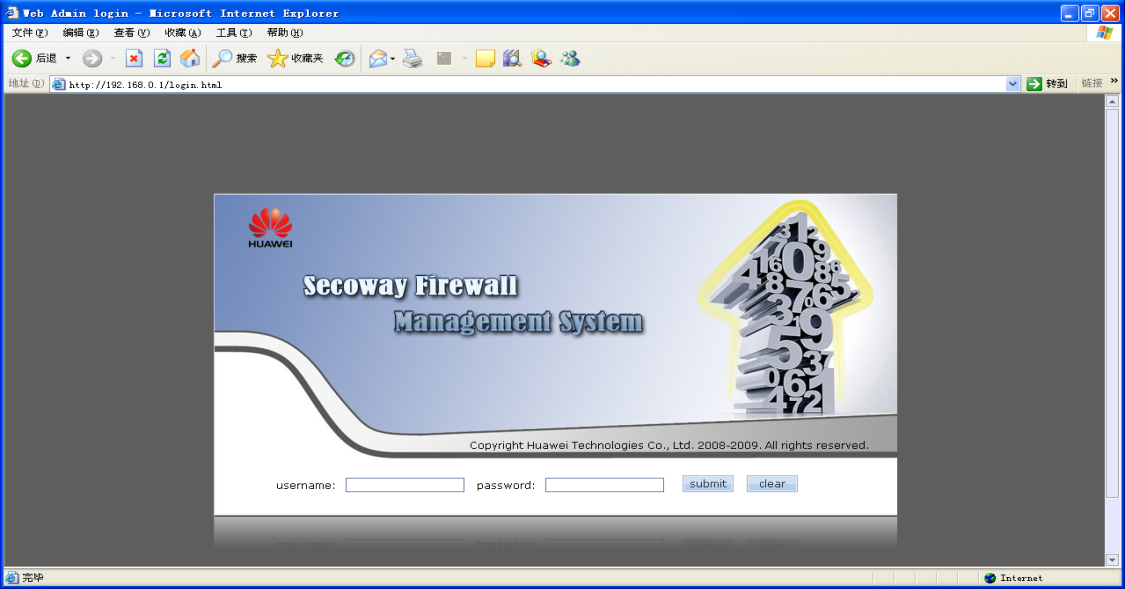Click the yellow note toolbar icon
The width and height of the screenshot is (1125, 589).
coord(485,58)
